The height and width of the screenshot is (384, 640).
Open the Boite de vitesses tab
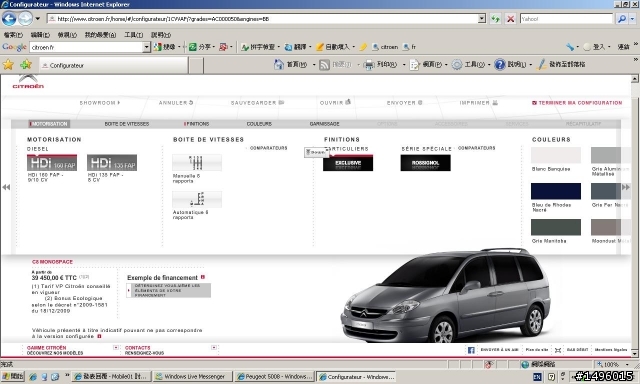[127, 124]
